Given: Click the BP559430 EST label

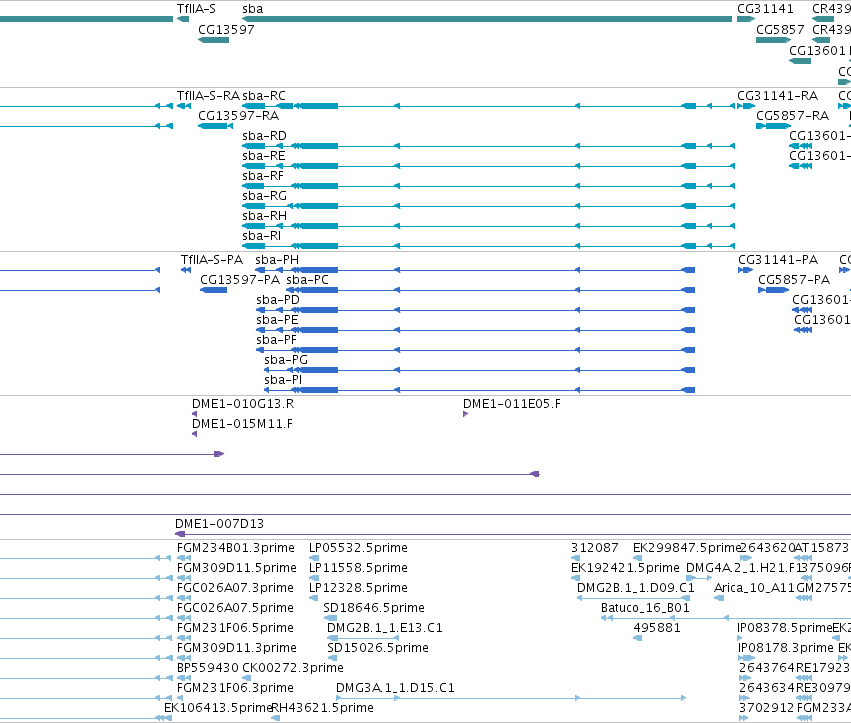Looking at the screenshot, I should pyautogui.click(x=207, y=668).
